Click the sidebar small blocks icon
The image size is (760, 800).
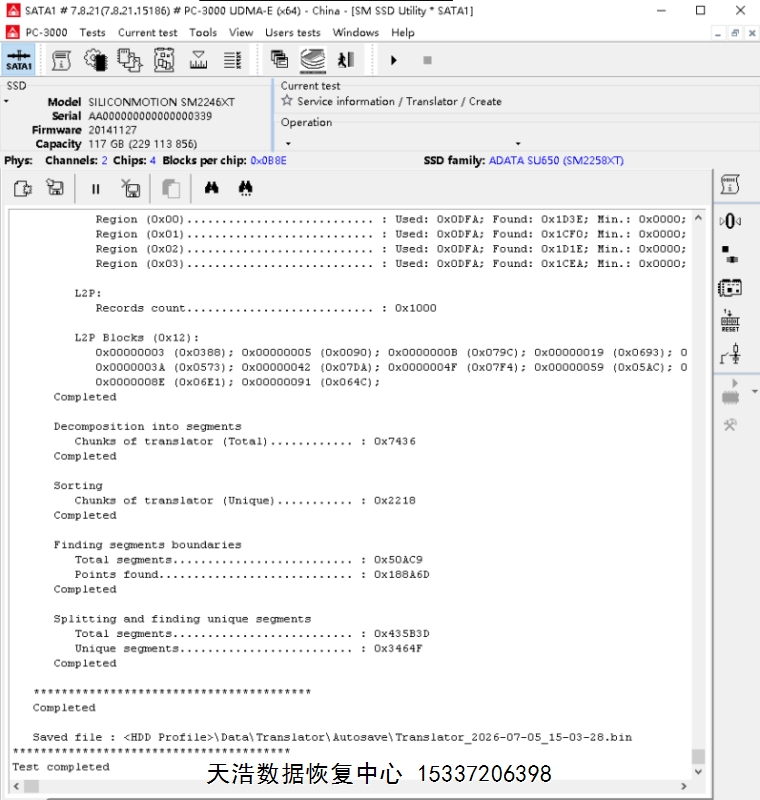[x=730, y=254]
